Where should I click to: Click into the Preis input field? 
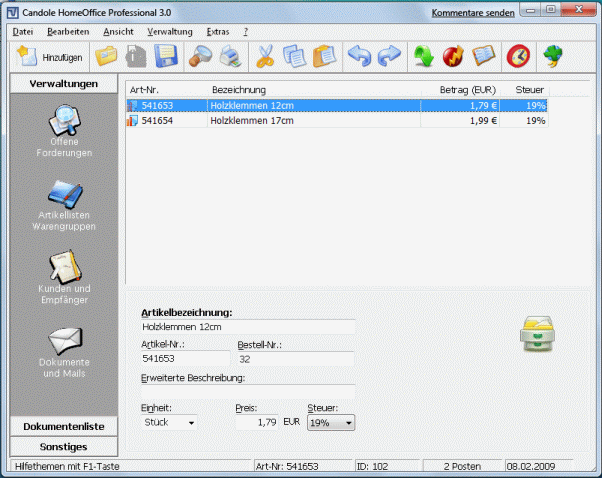[256, 423]
